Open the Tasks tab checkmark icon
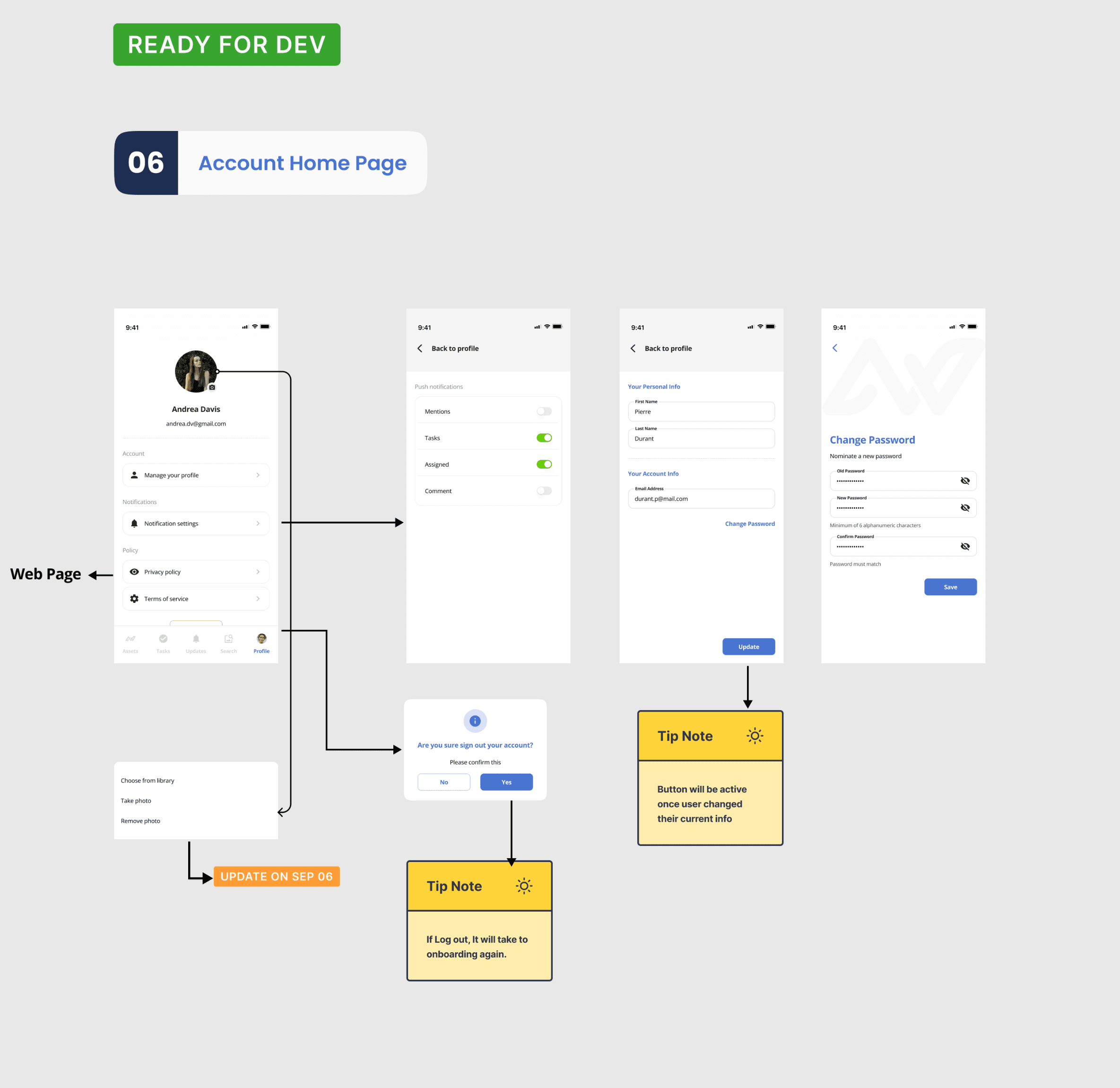Screen dimensions: 1120x1088 pyautogui.click(x=163, y=639)
